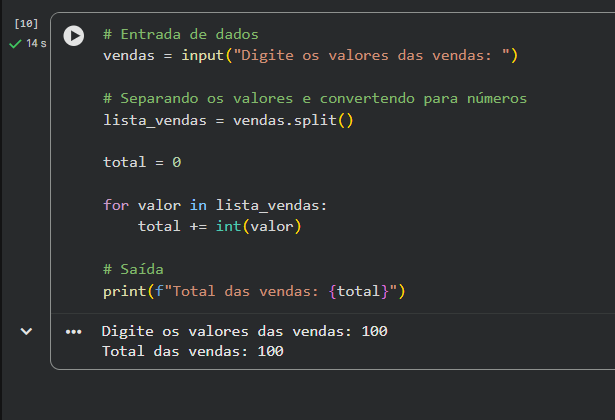This screenshot has width=615, height=420.
Task: Collapse the cell output with chevron
Action: tap(26, 331)
